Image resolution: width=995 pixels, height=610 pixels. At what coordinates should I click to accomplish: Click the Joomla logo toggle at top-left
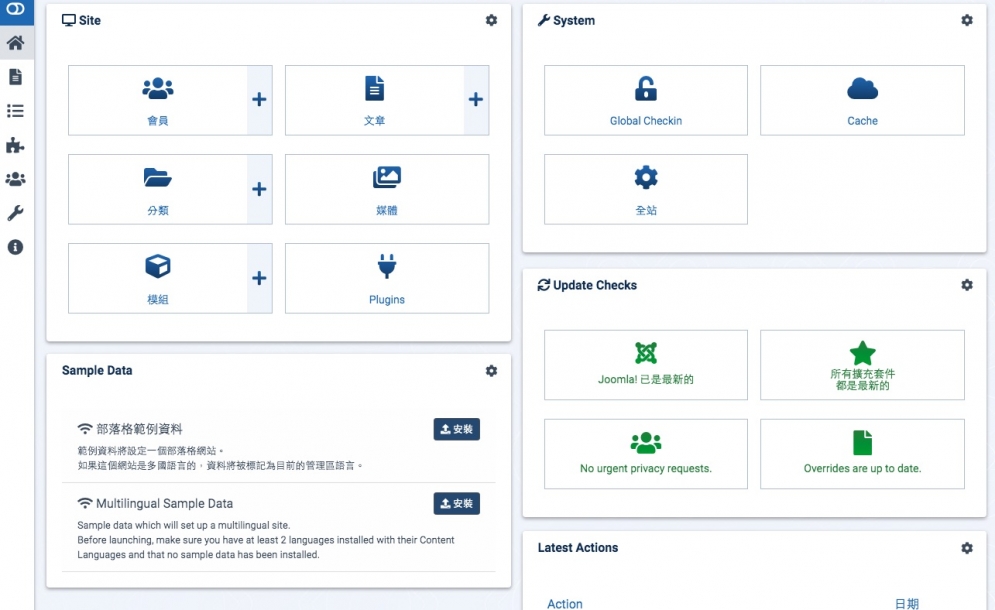click(x=15, y=9)
